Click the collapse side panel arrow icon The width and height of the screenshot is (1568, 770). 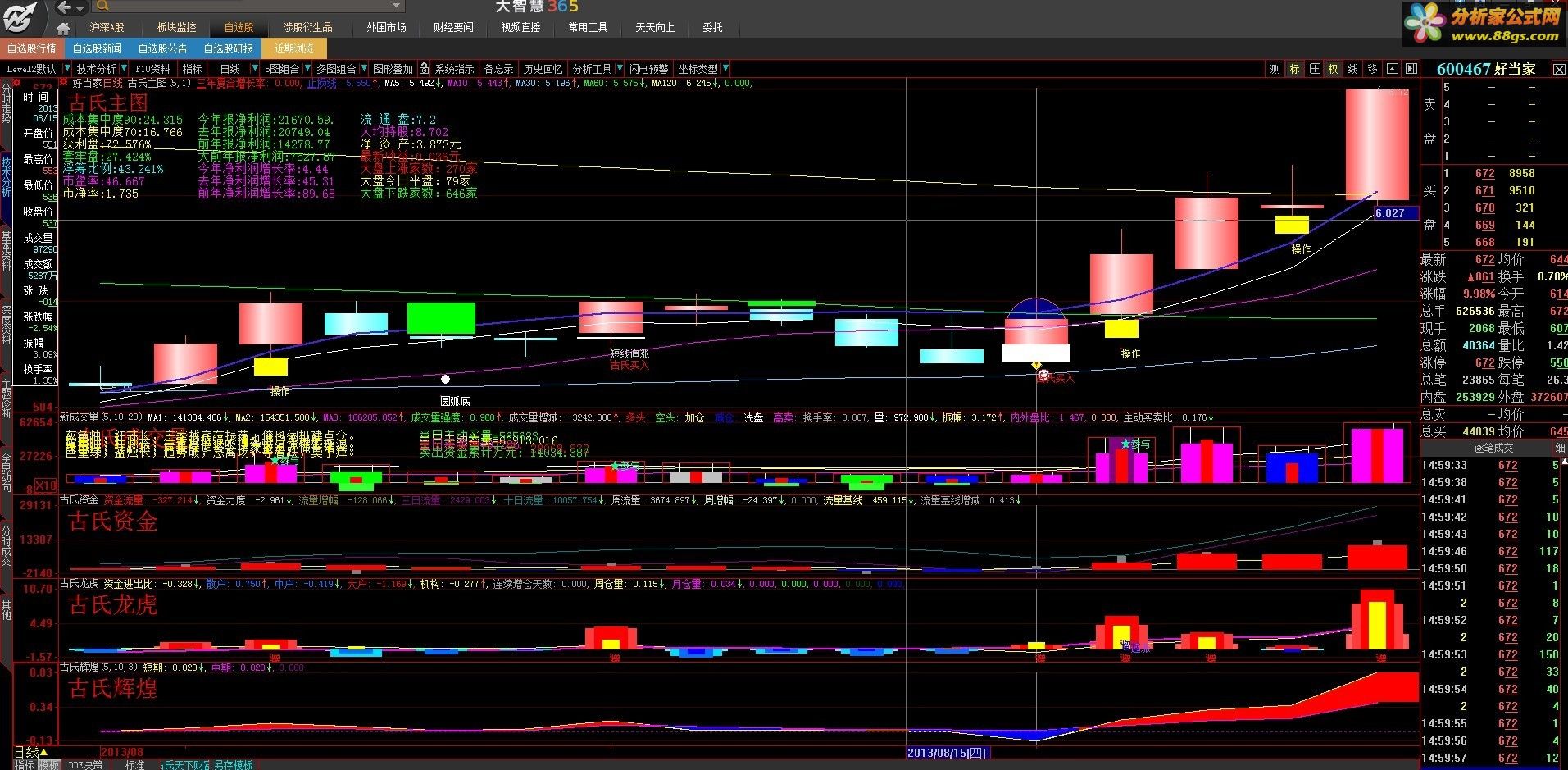[1411, 69]
